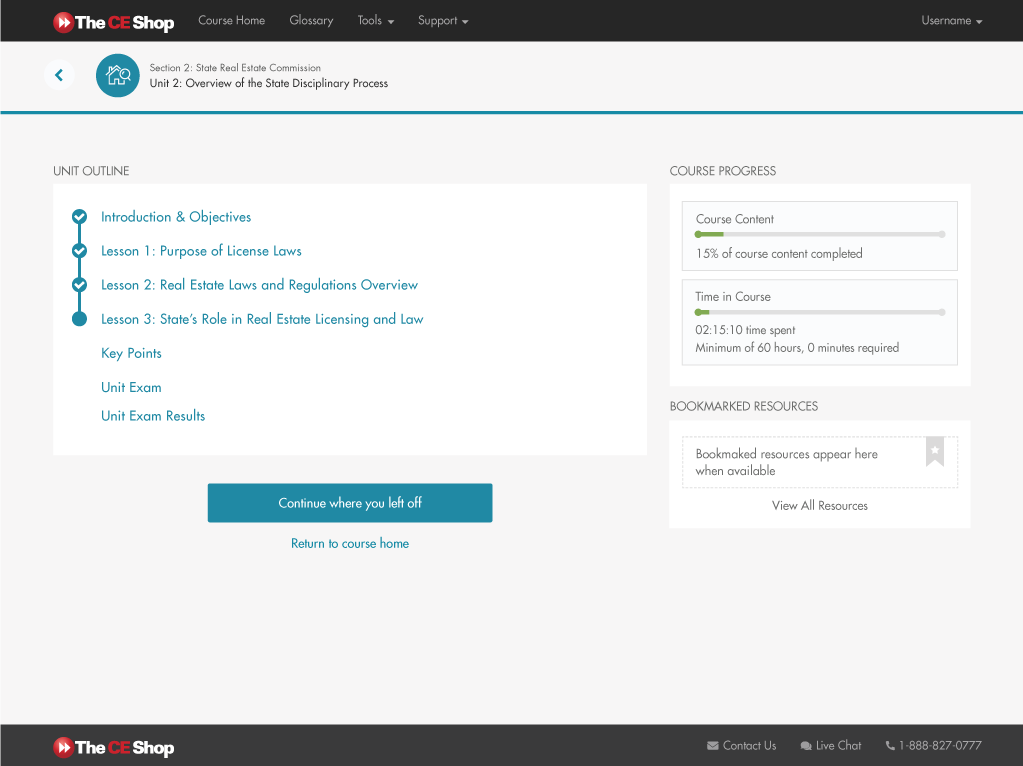1023x766 pixels.
Task: Go to Course Home in navigation
Action: pos(232,21)
